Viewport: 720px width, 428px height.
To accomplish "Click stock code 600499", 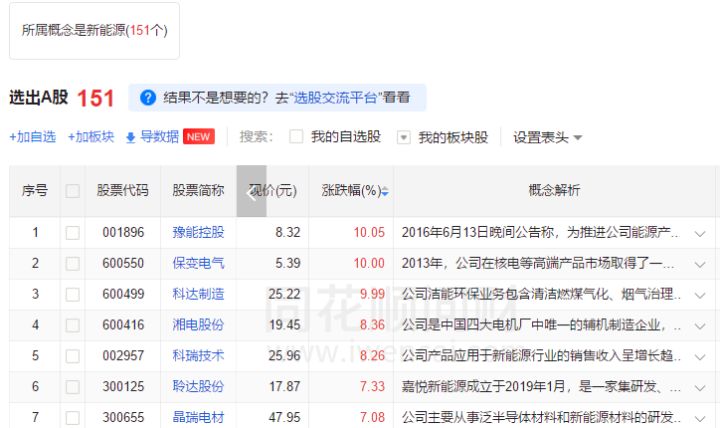I will [x=123, y=294].
